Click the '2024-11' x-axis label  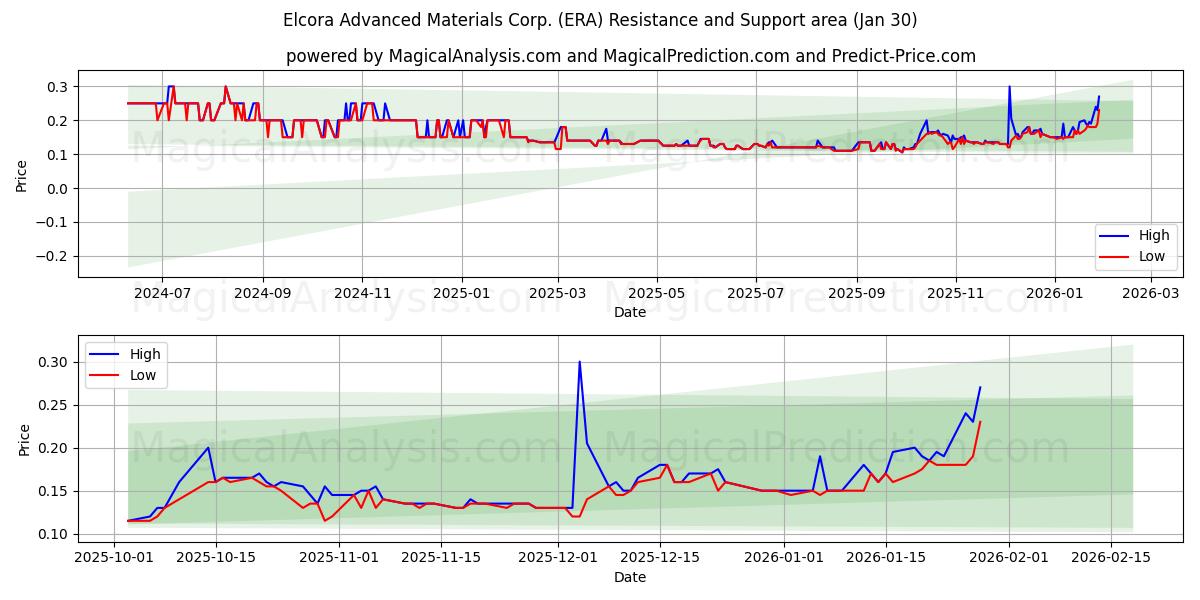361,294
